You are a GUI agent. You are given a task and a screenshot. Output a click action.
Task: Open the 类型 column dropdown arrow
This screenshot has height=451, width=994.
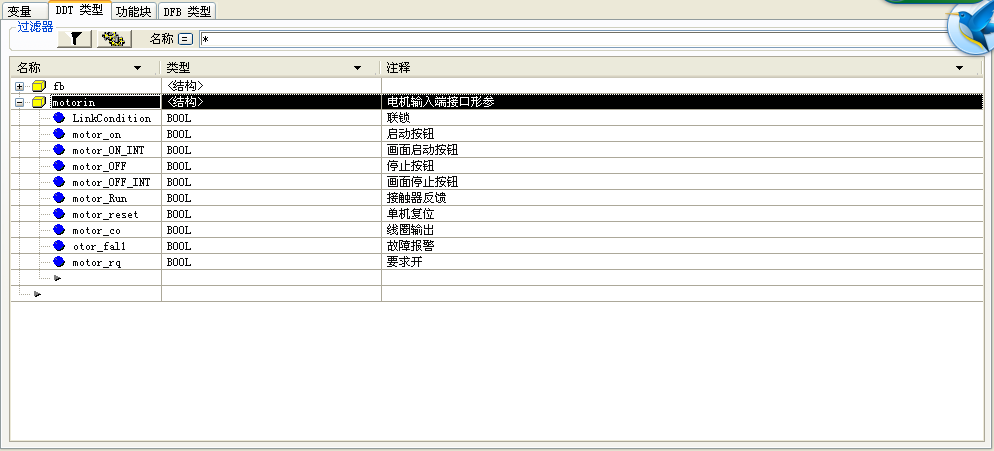358,68
